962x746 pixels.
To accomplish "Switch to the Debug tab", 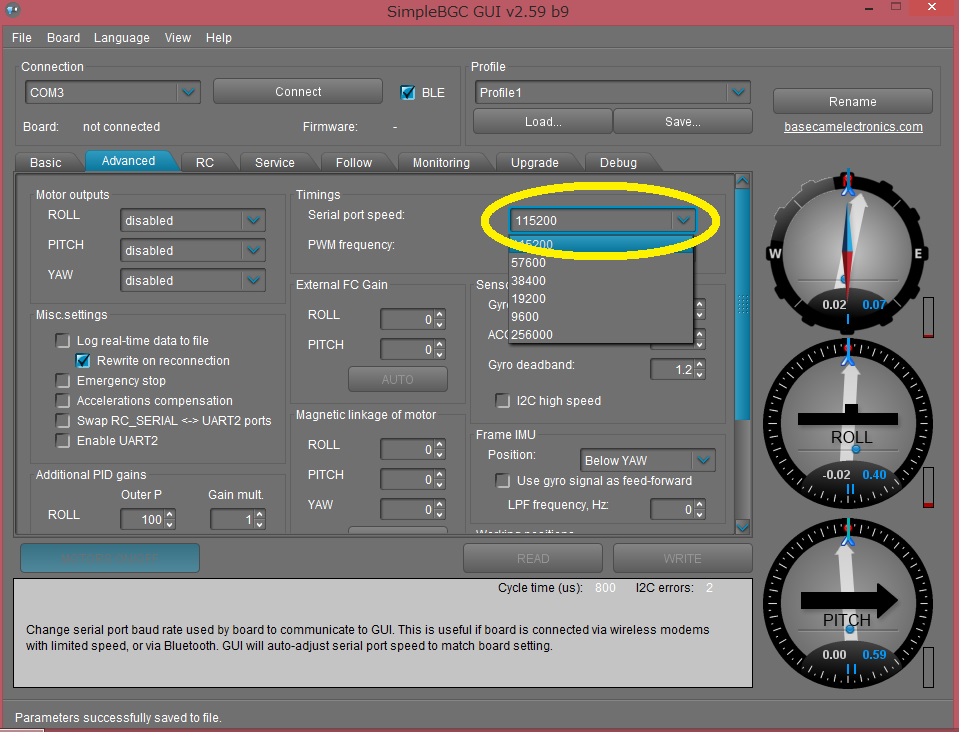I will click(618, 163).
